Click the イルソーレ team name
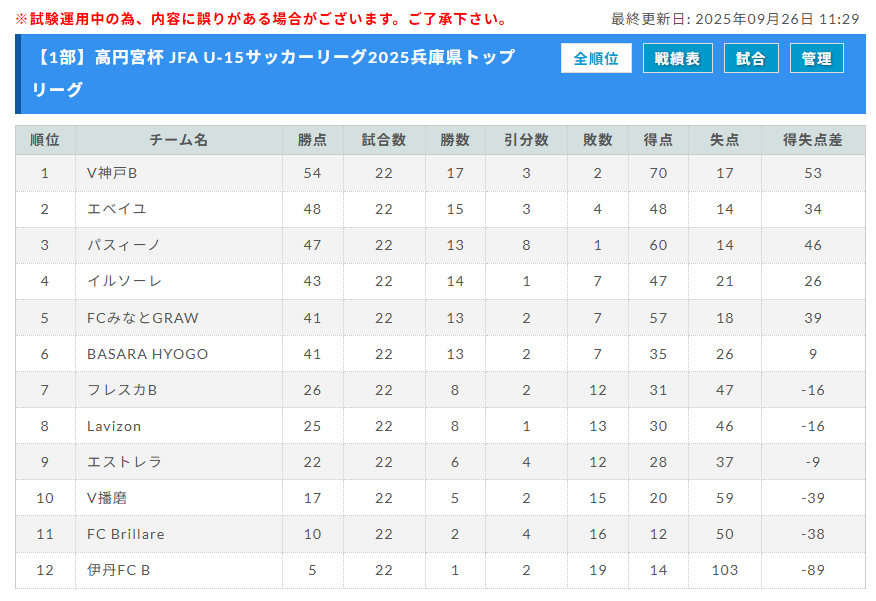The height and width of the screenshot is (601, 876). [124, 281]
